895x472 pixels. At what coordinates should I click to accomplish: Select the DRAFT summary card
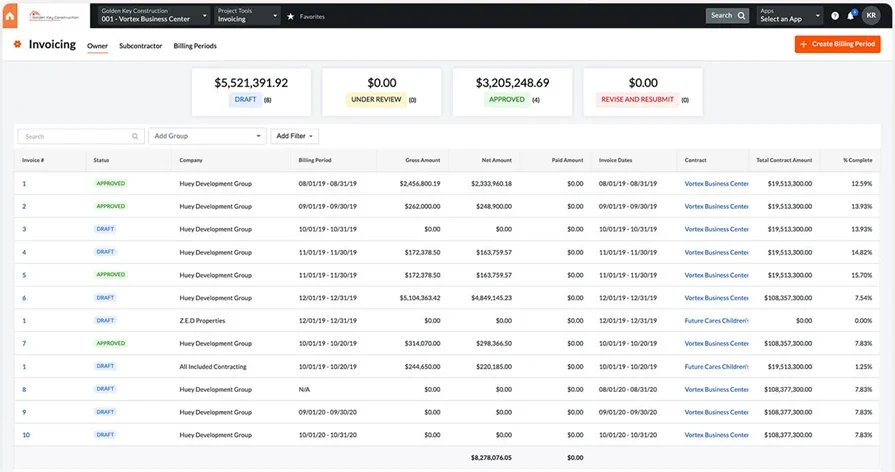(x=251, y=92)
